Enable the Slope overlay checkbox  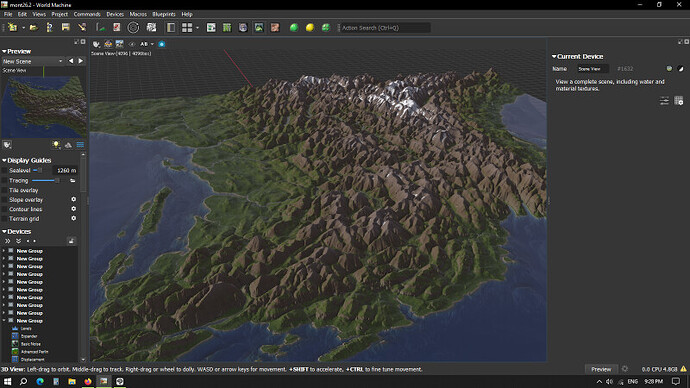[5, 200]
